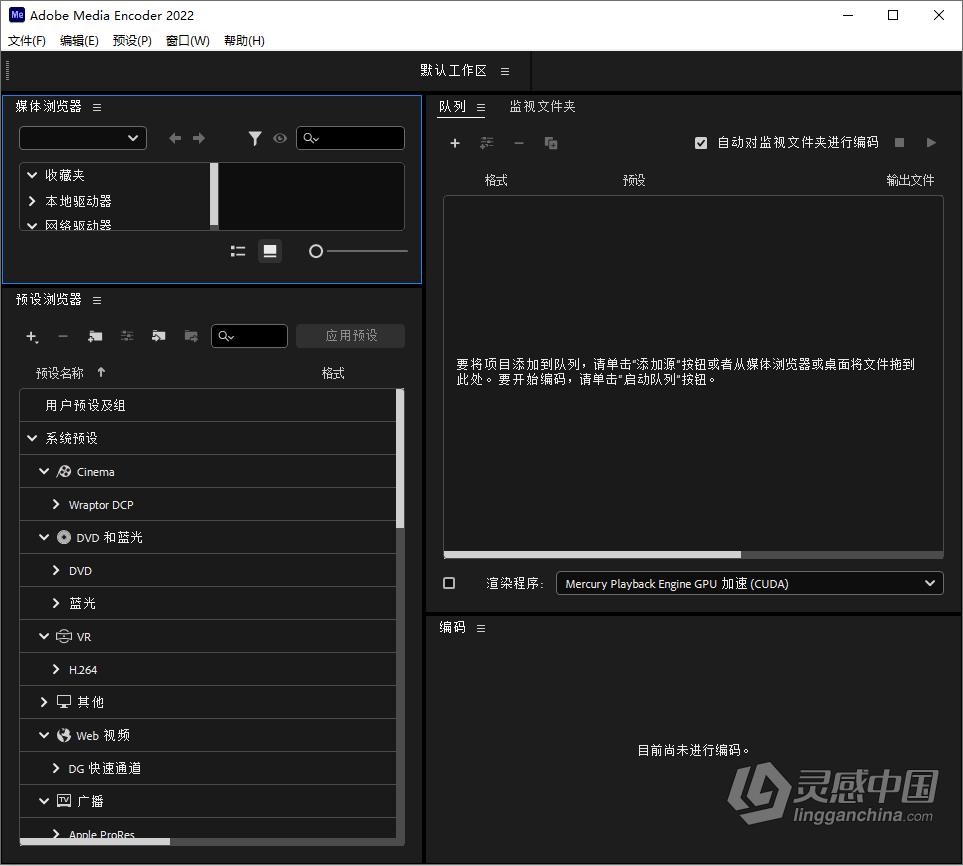
Task: Export presets with the export icon
Action: 191,336
